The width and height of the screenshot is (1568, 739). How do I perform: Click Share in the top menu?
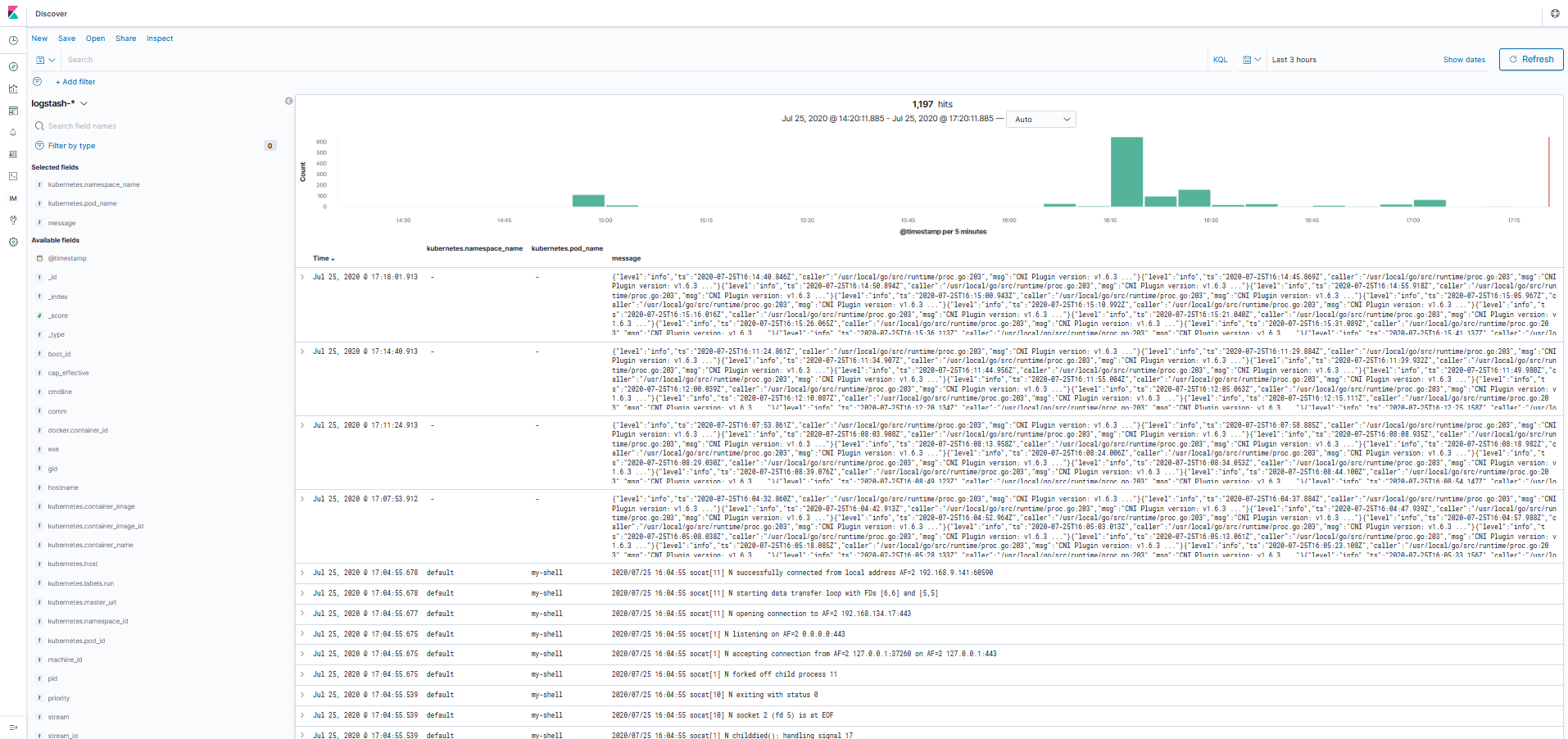click(x=125, y=39)
